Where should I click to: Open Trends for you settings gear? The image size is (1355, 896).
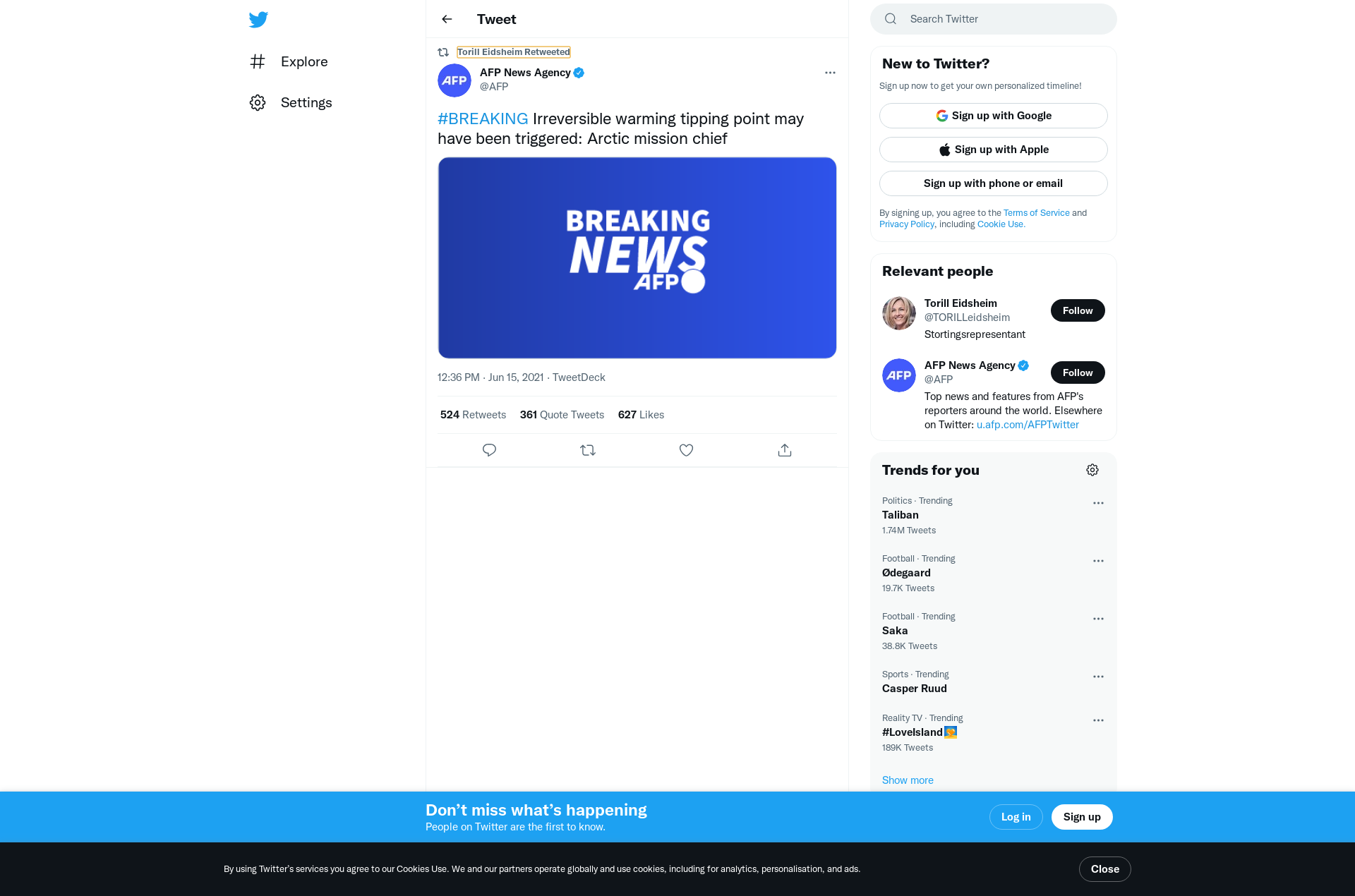pyautogui.click(x=1092, y=470)
